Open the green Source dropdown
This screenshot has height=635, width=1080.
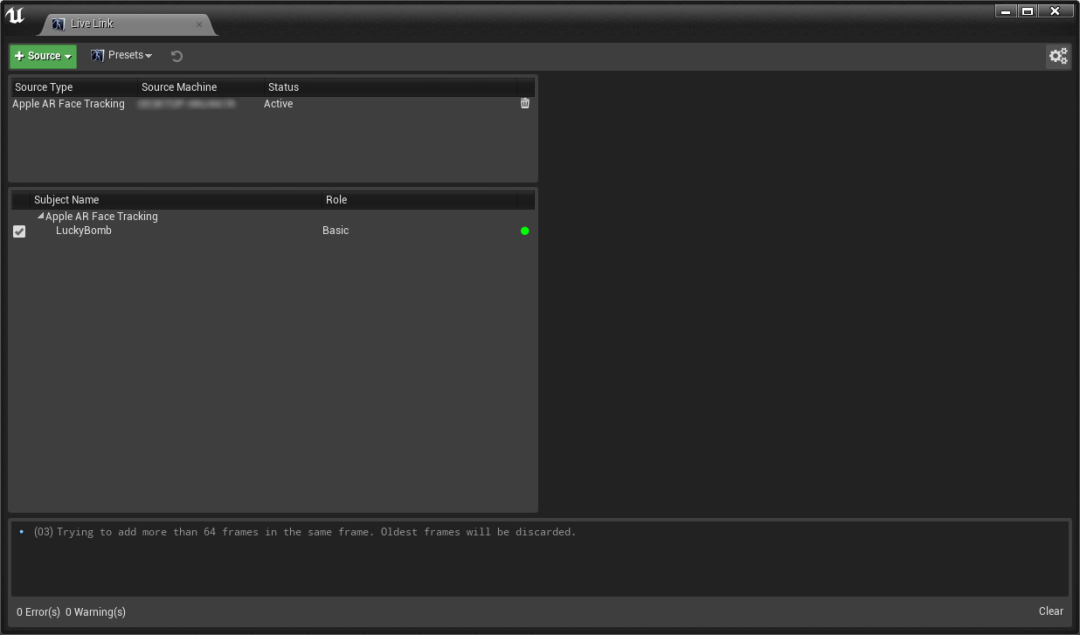(43, 56)
